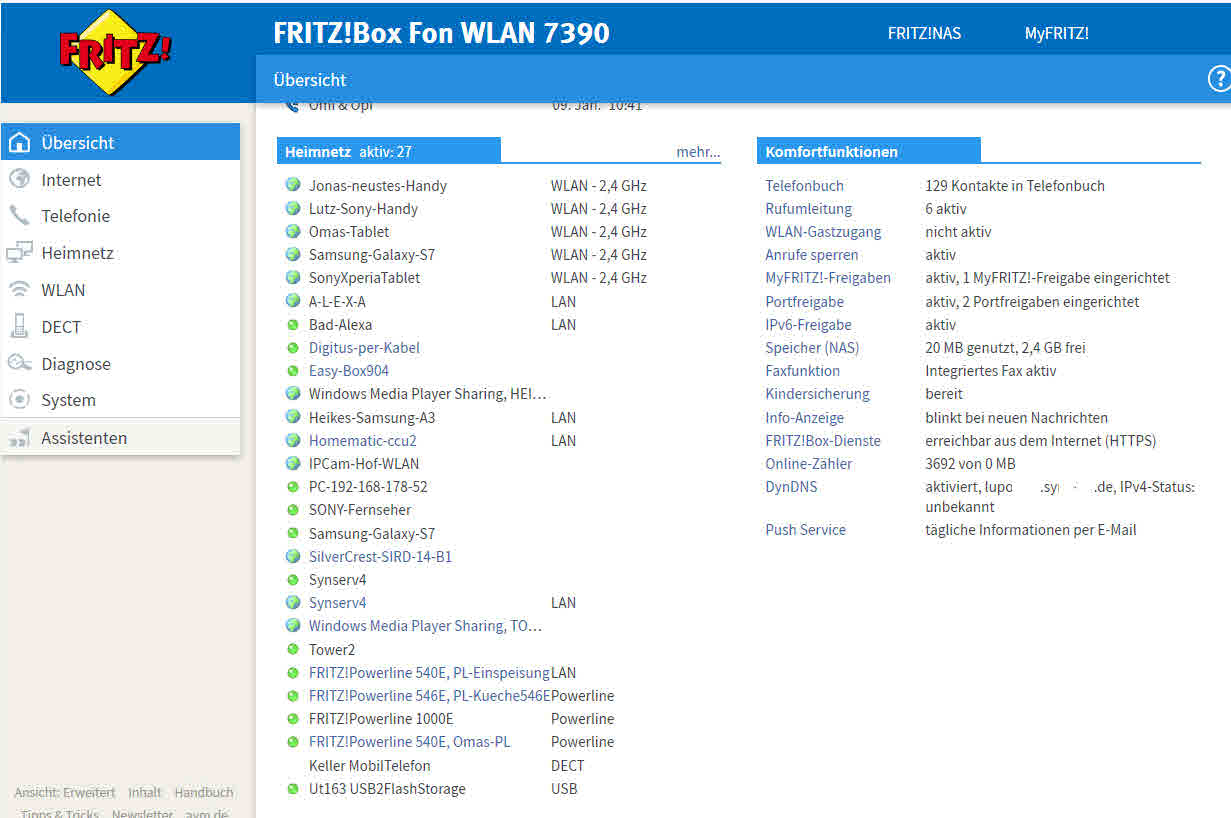The image size is (1231, 818).
Task: Click the Komfortfunktionen section header
Action: [868, 151]
